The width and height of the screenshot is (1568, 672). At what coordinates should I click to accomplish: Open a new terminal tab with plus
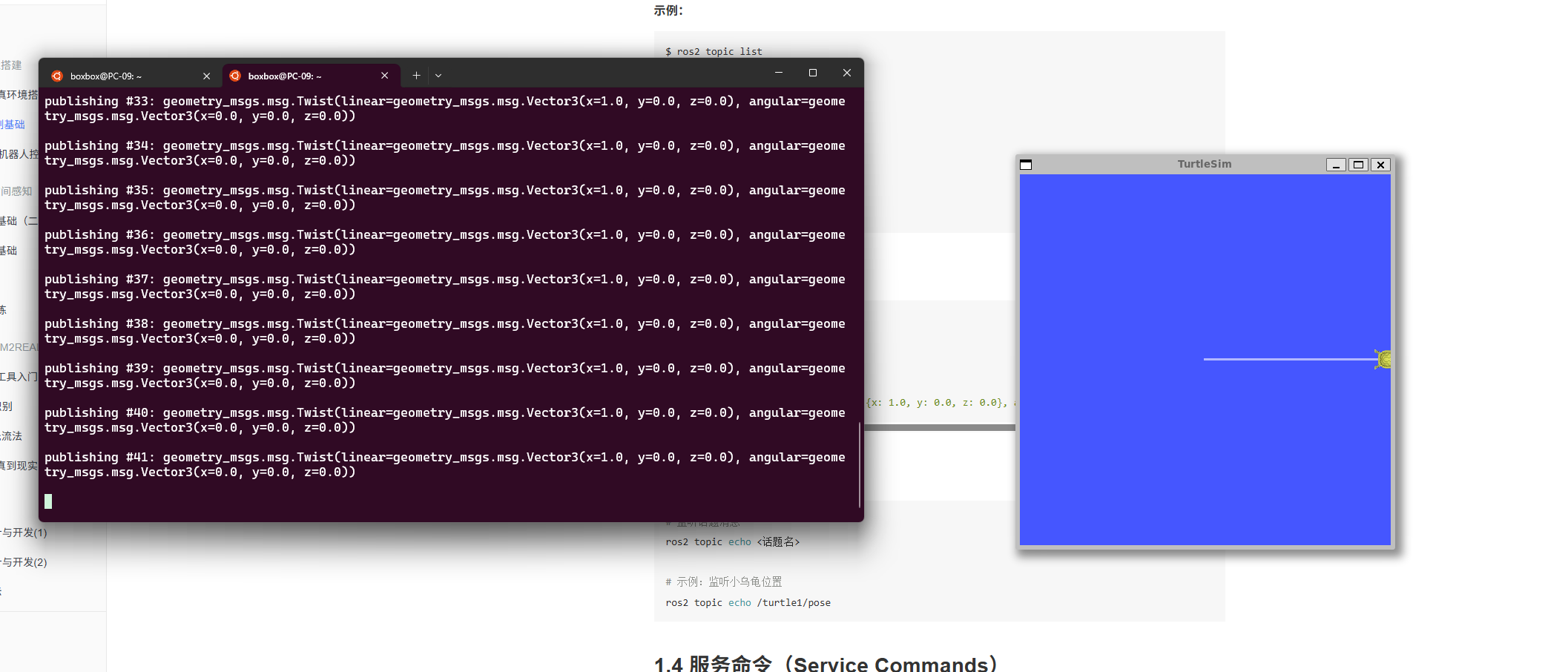[x=416, y=75]
